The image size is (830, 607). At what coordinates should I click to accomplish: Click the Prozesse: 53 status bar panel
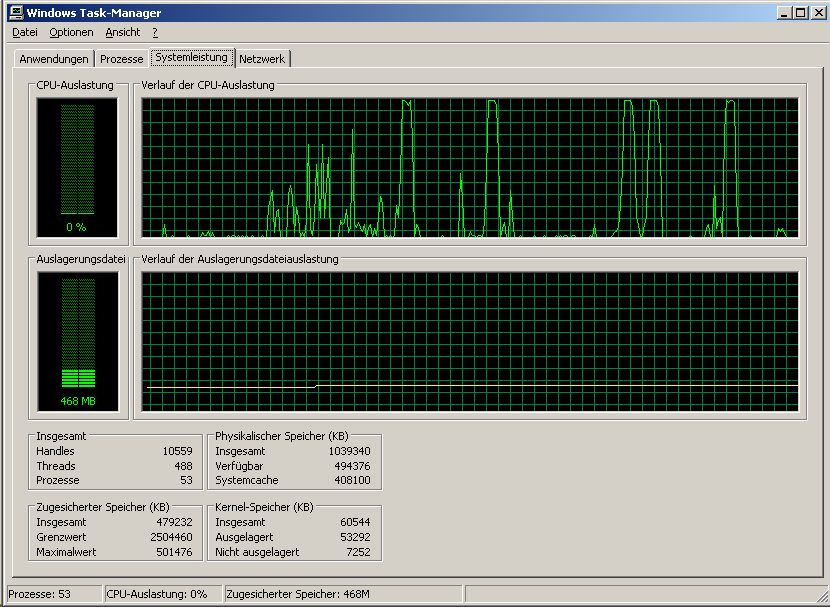(54, 594)
